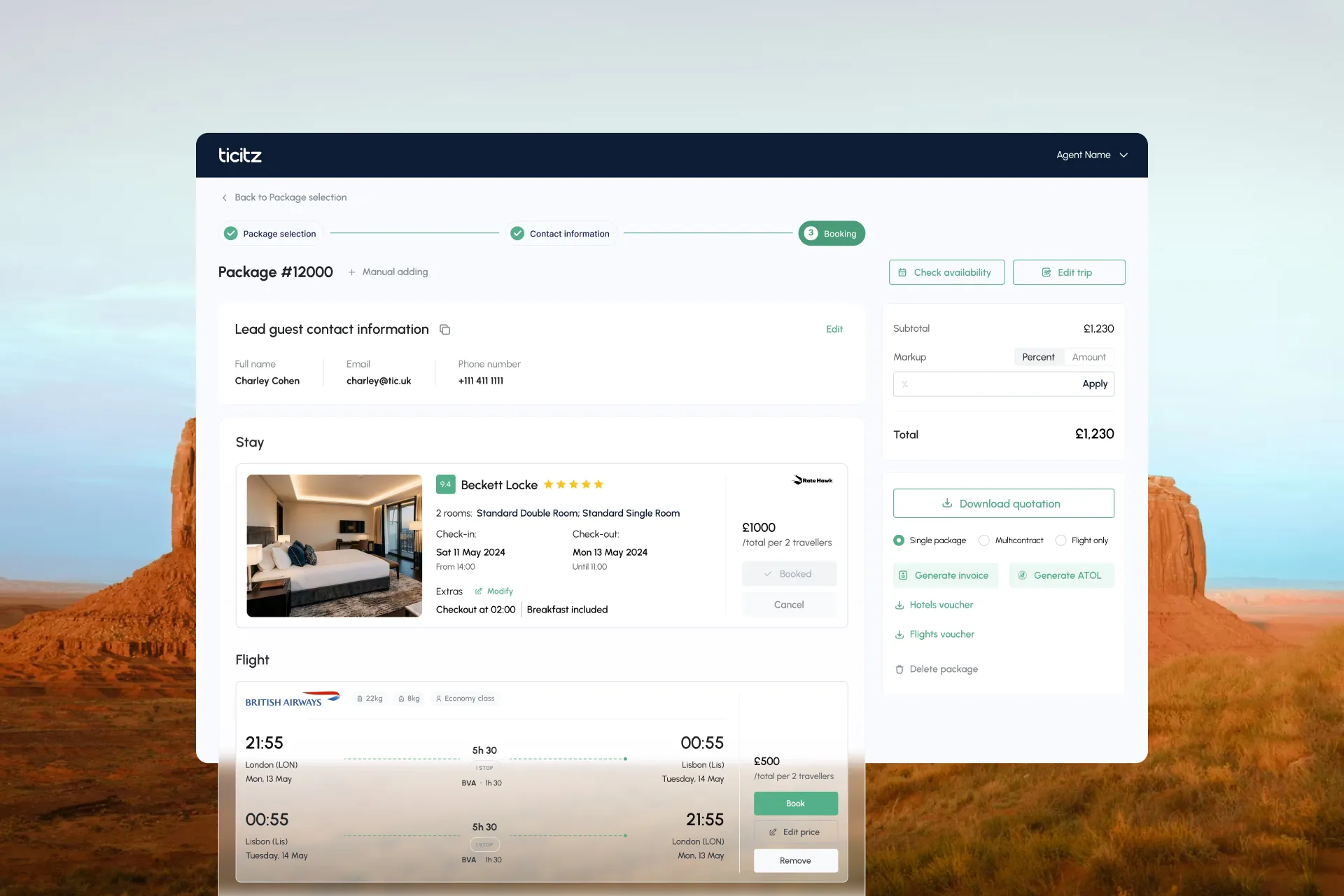Screen dimensions: 1344x896
Task: Click the email charley@tic.uk
Action: [x=379, y=381]
